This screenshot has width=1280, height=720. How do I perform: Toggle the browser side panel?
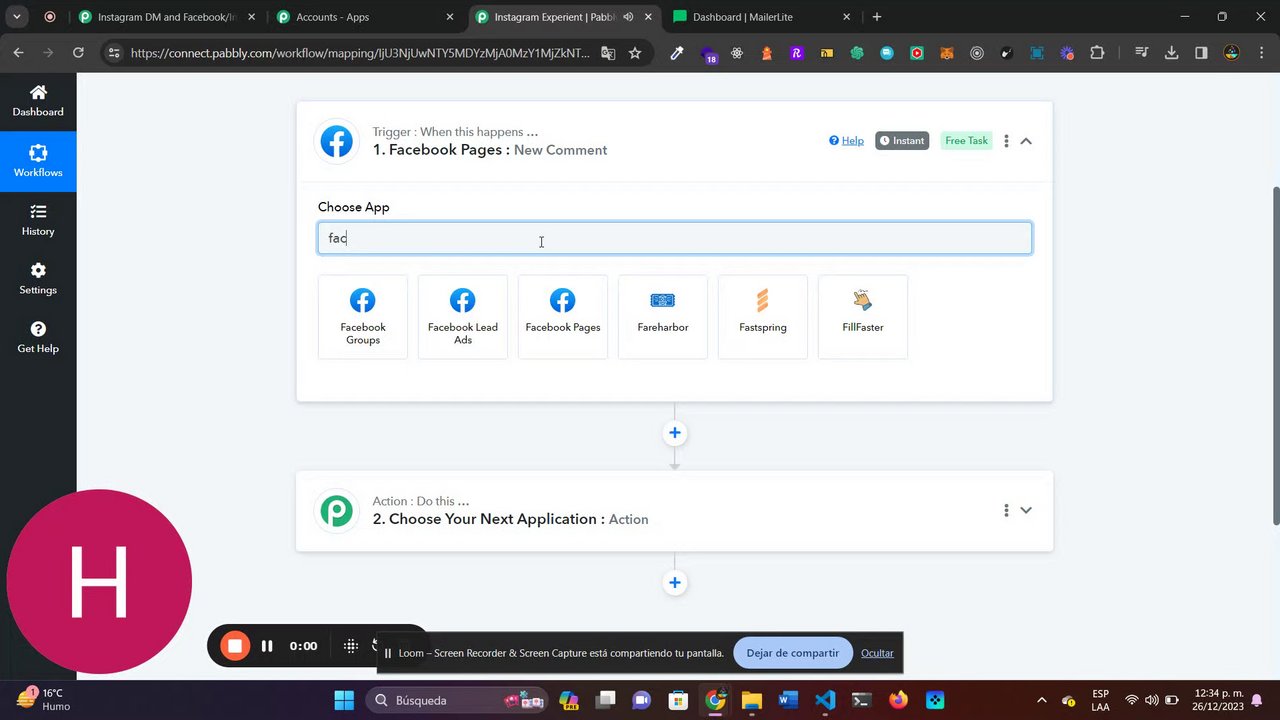click(1201, 53)
